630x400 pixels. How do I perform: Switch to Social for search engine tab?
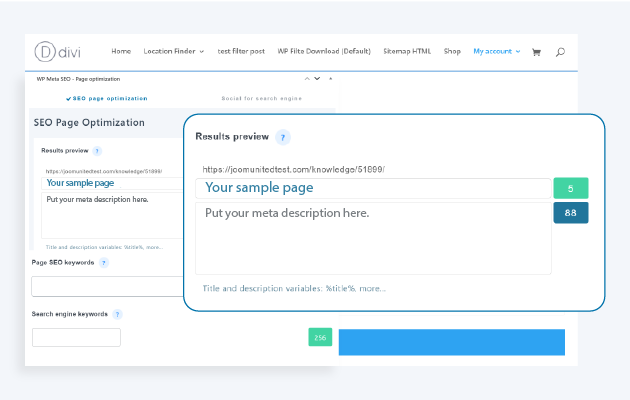pos(261,99)
